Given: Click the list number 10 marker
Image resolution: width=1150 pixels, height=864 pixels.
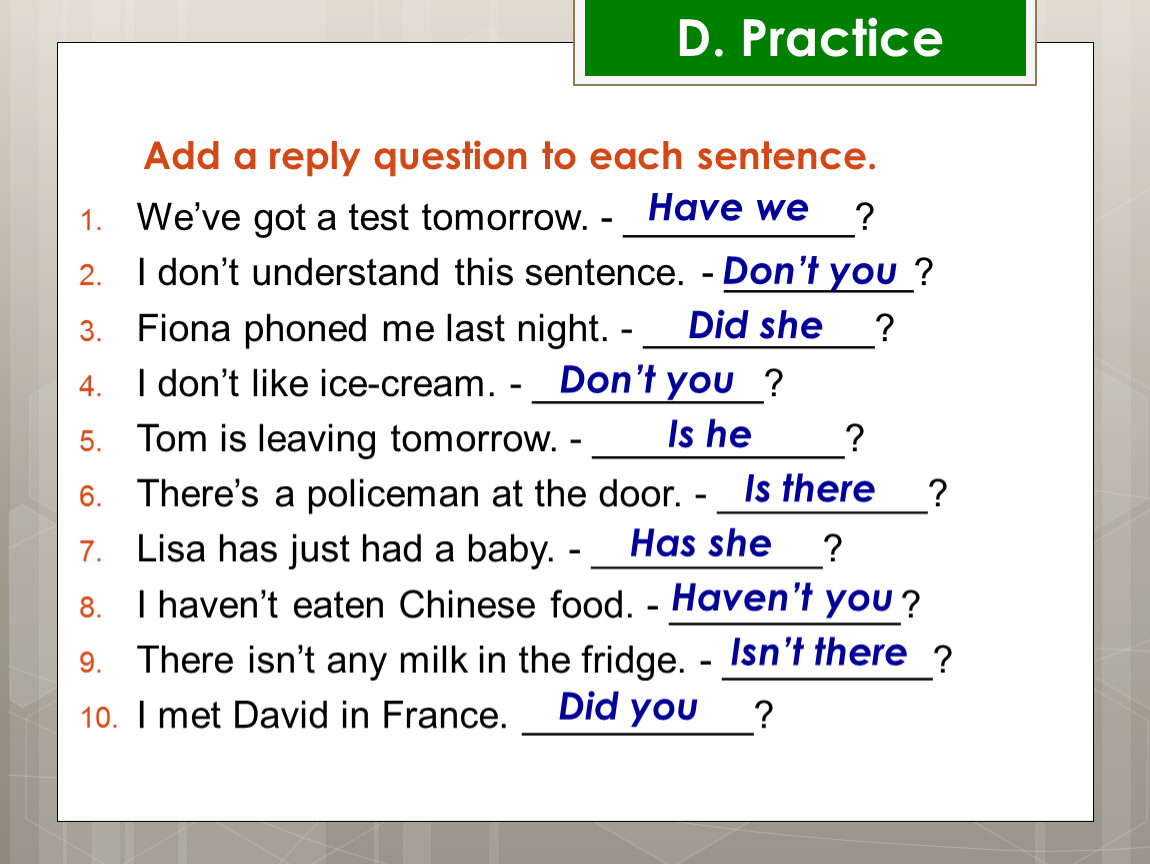Looking at the screenshot, I should click(x=98, y=718).
